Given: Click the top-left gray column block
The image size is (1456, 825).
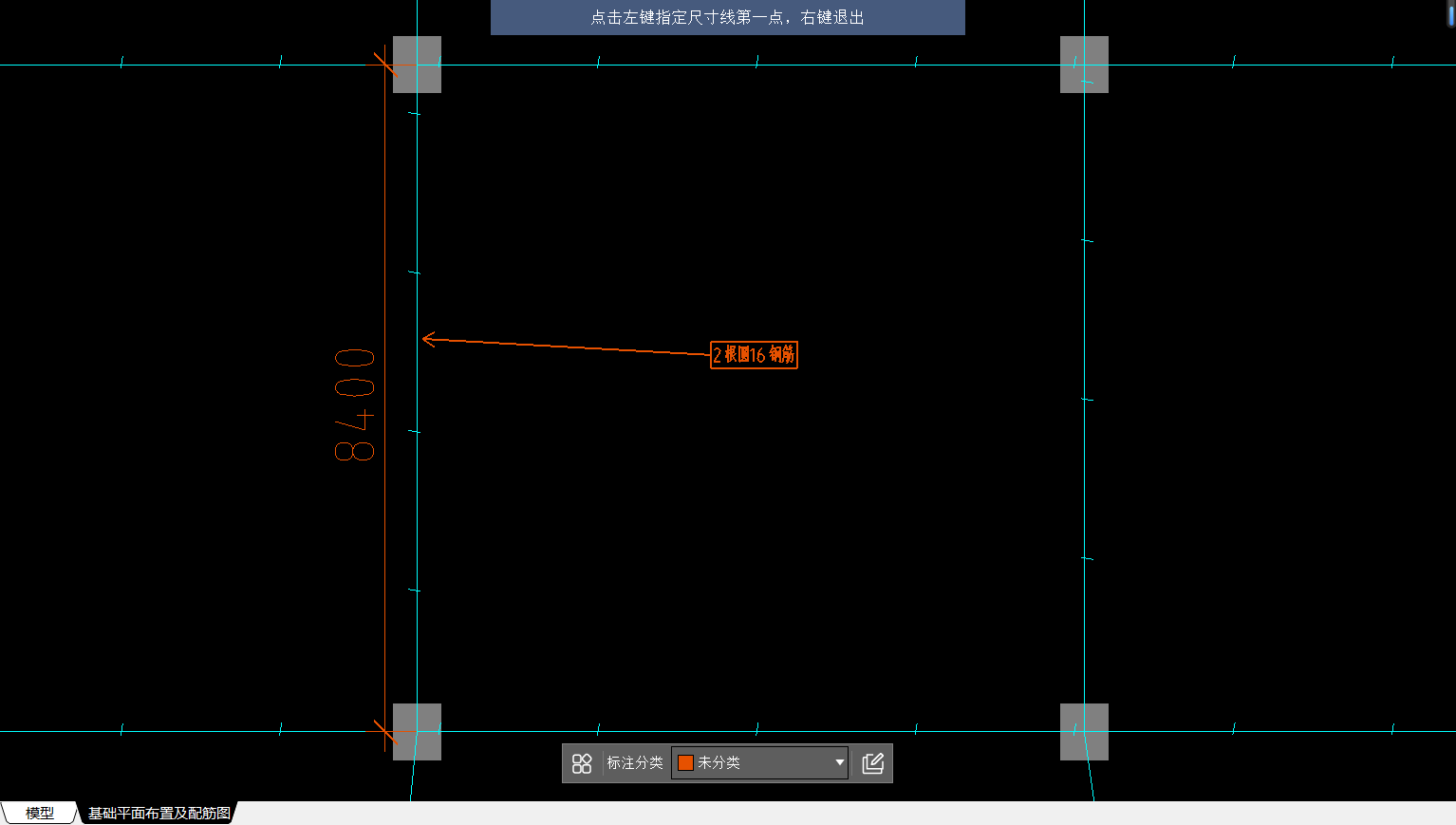Looking at the screenshot, I should 418,65.
